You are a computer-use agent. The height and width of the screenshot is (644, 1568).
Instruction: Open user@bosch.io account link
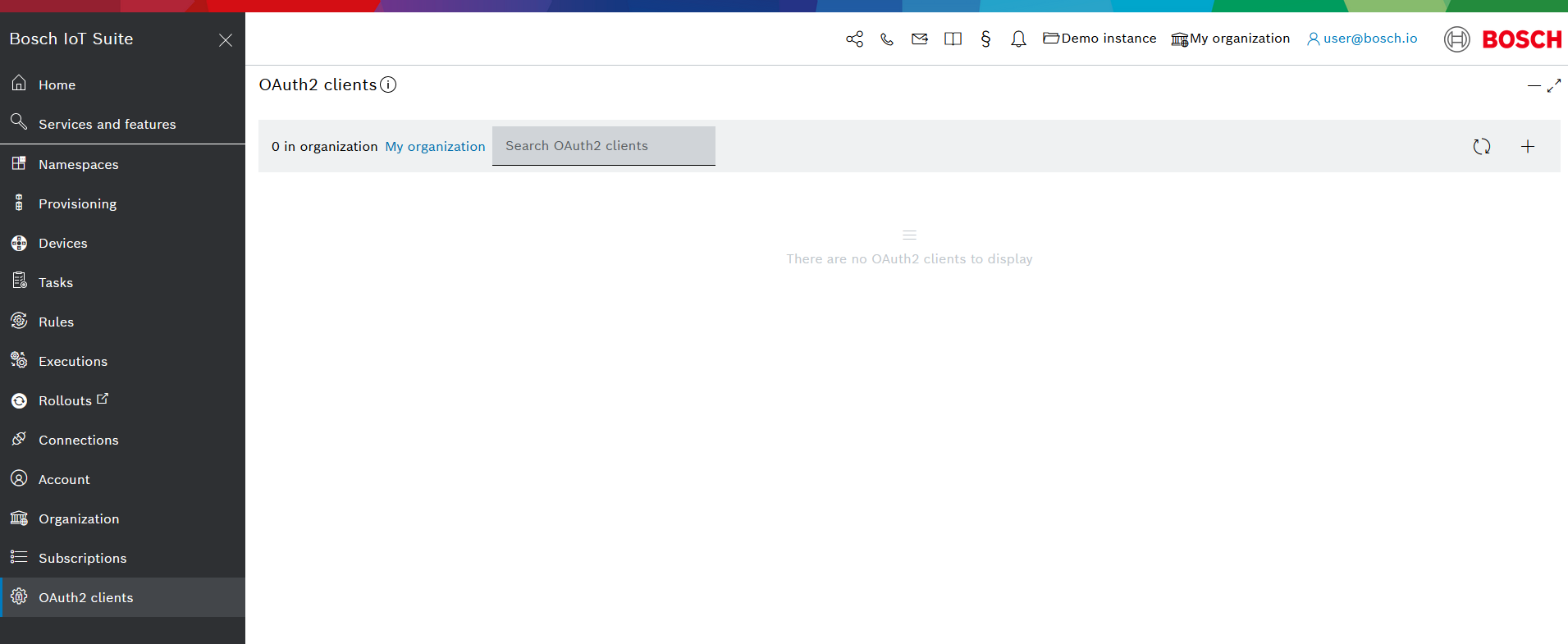point(1362,39)
